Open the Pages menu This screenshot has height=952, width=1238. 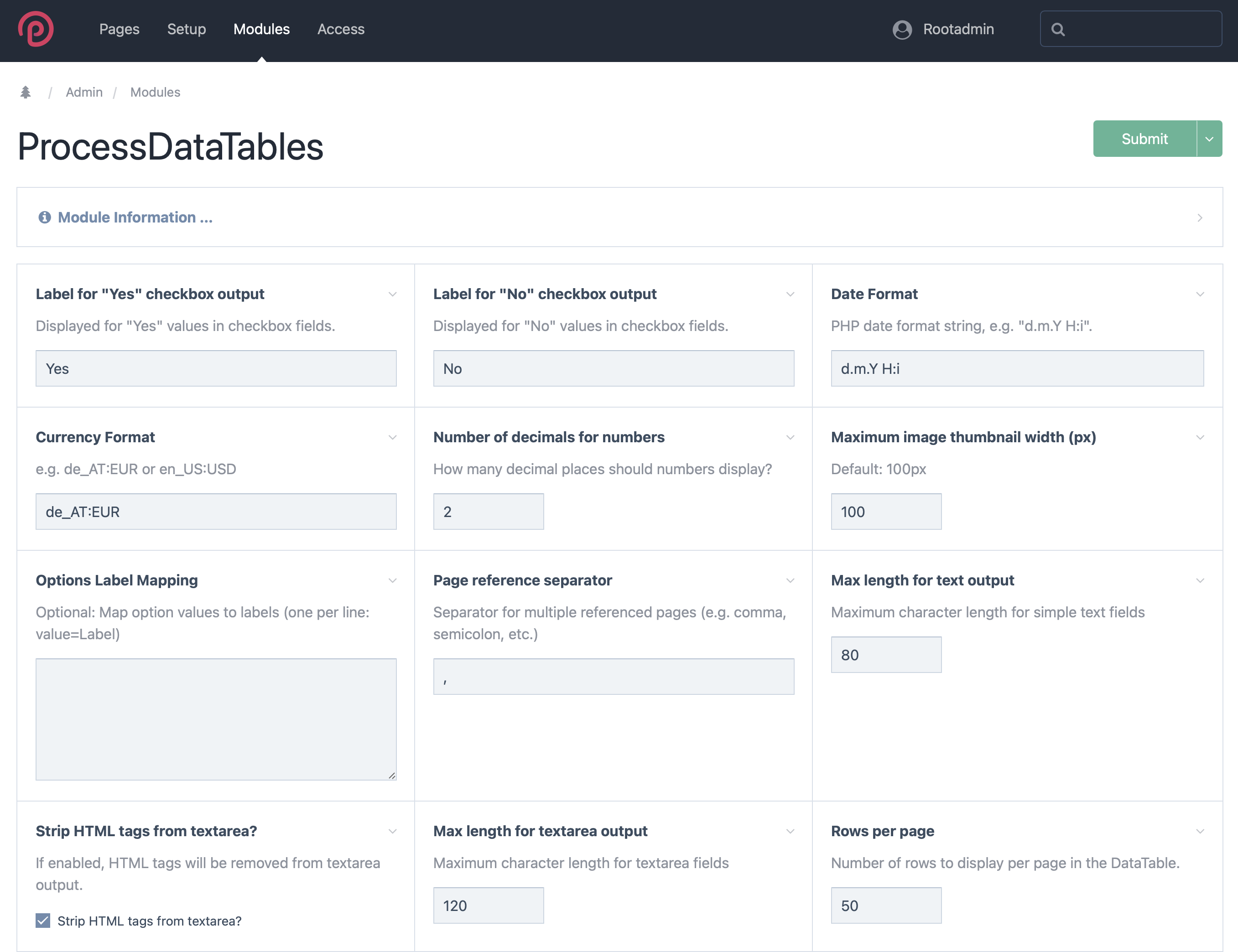(x=119, y=30)
